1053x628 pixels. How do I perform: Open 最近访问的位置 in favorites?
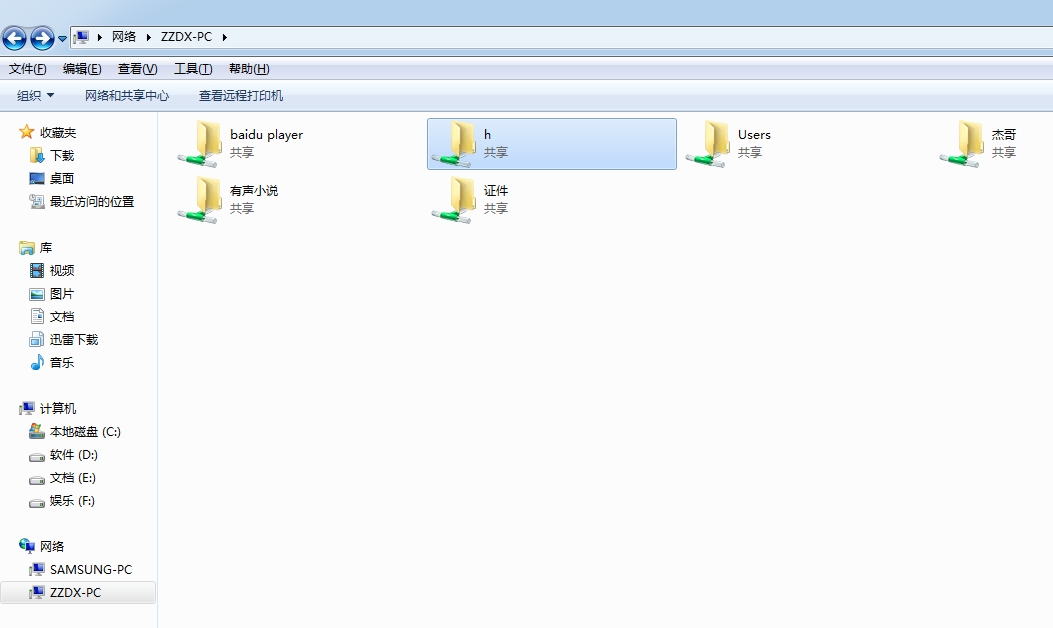[92, 201]
